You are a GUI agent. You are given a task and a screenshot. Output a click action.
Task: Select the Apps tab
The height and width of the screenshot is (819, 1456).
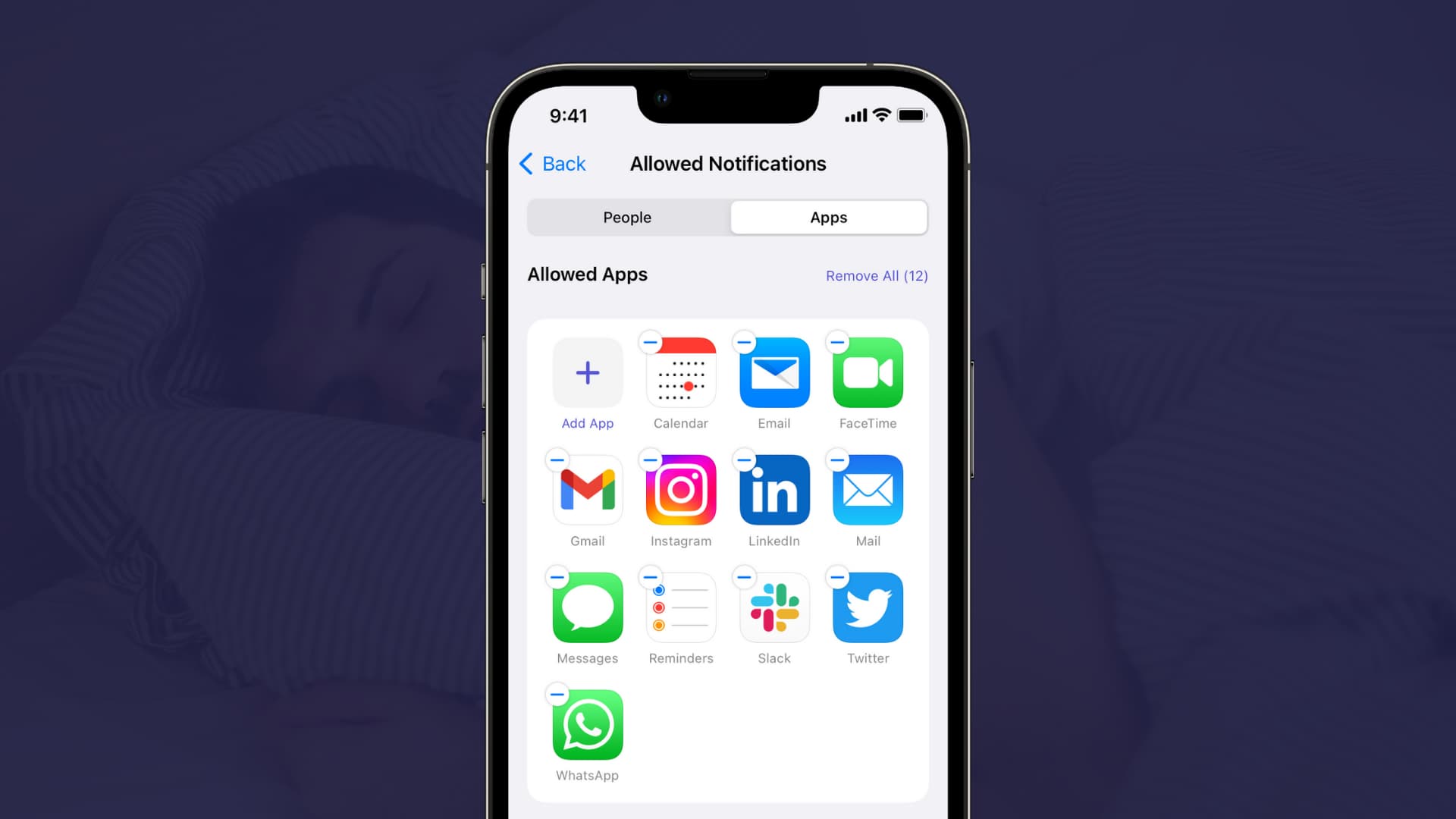coord(829,216)
